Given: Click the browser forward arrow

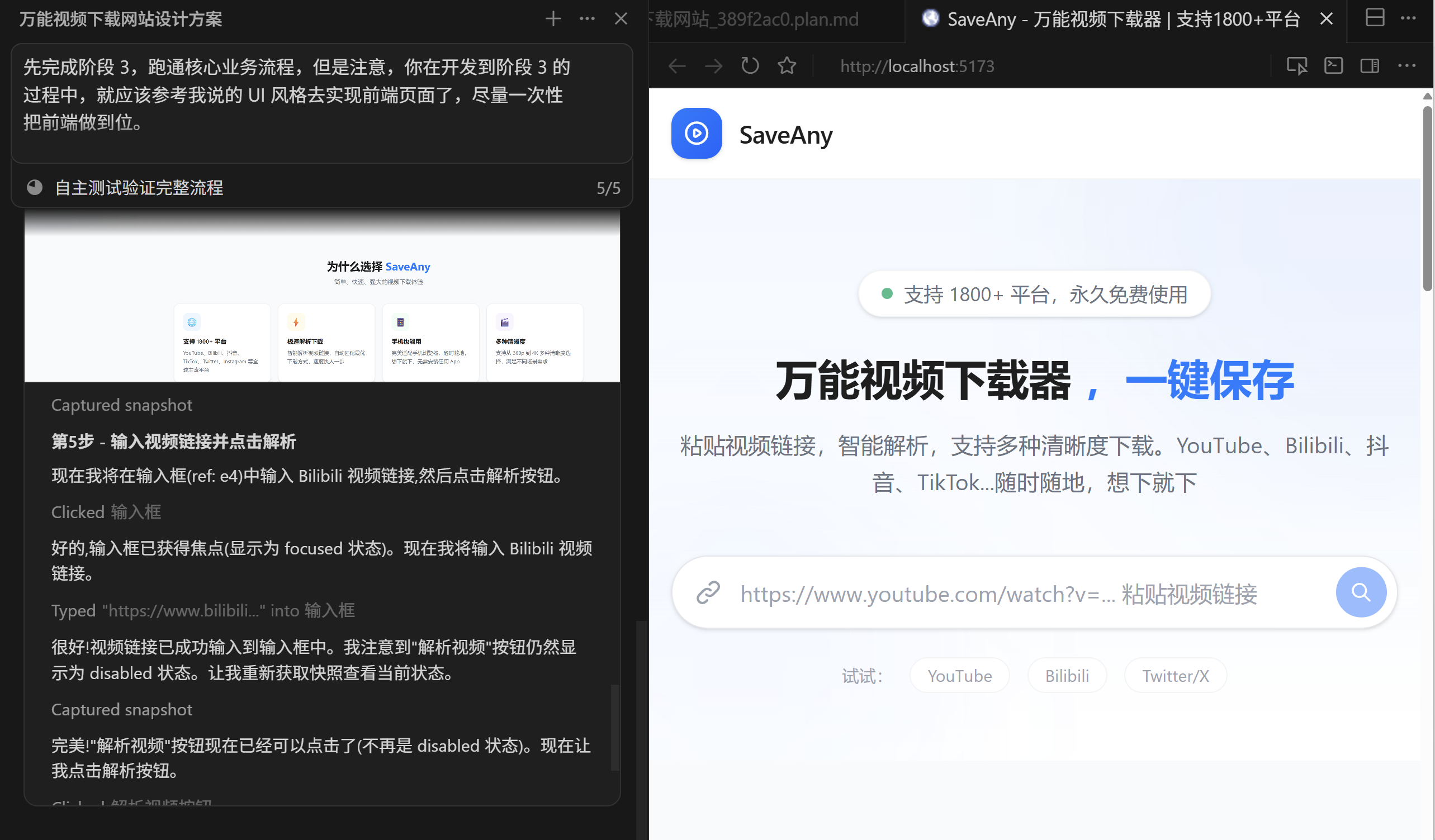Looking at the screenshot, I should point(713,67).
